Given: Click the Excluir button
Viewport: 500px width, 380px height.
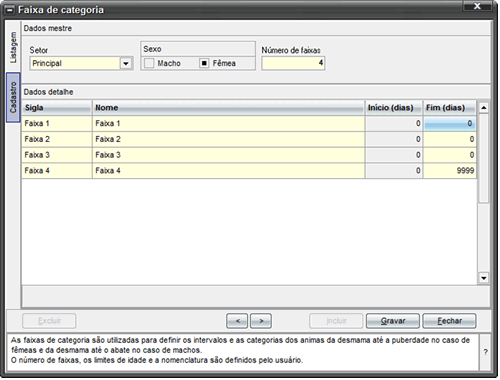Looking at the screenshot, I should click(x=49, y=321).
